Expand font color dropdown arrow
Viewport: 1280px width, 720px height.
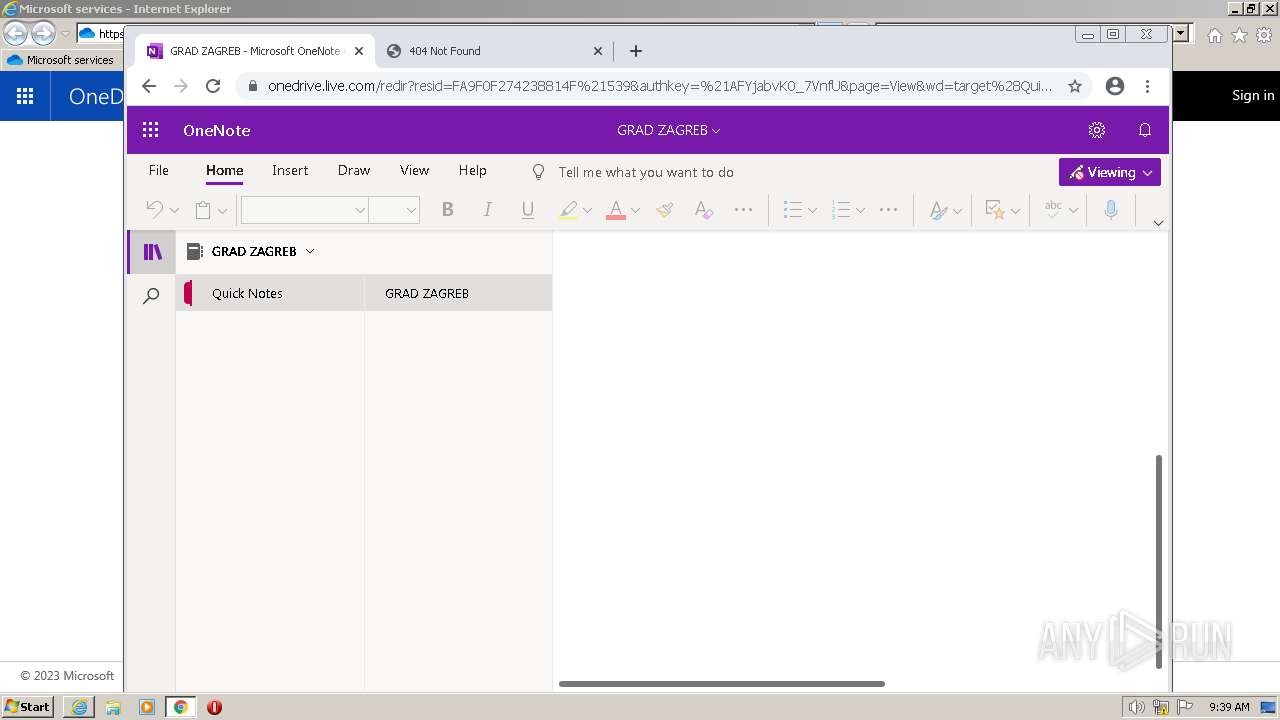click(x=635, y=210)
